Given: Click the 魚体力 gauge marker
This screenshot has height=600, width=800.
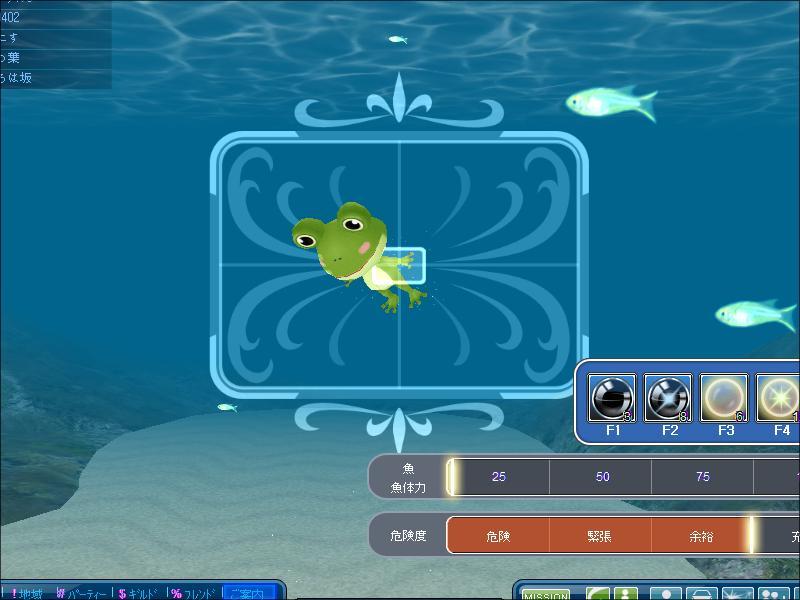Looking at the screenshot, I should [451, 477].
